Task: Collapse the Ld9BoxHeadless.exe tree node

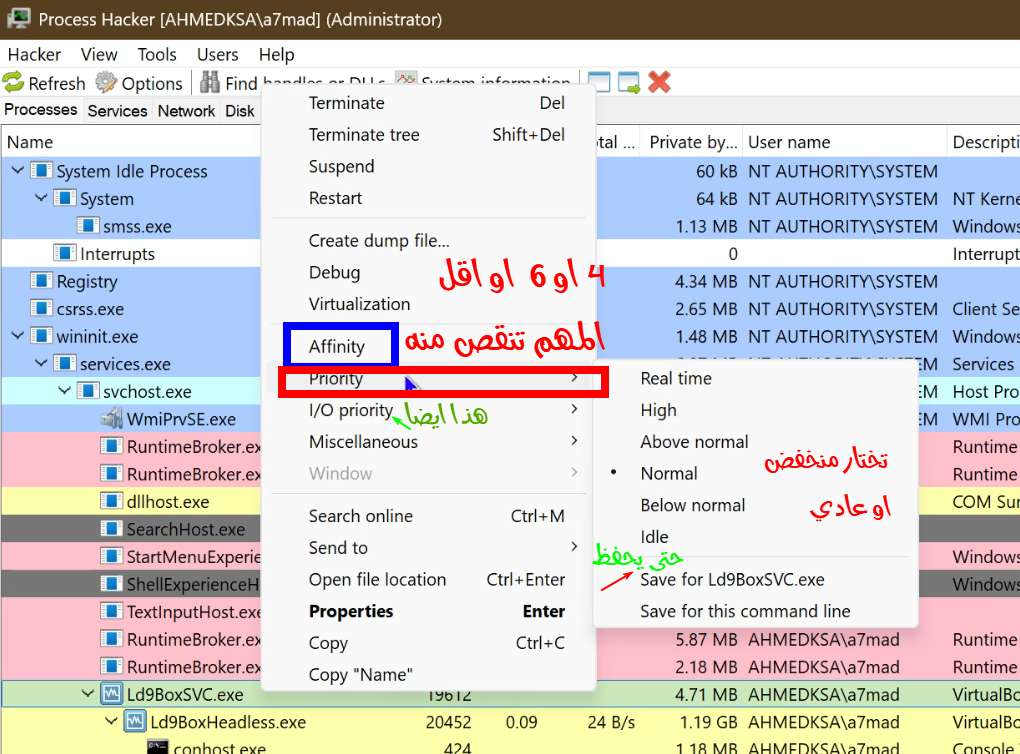Action: [111, 721]
